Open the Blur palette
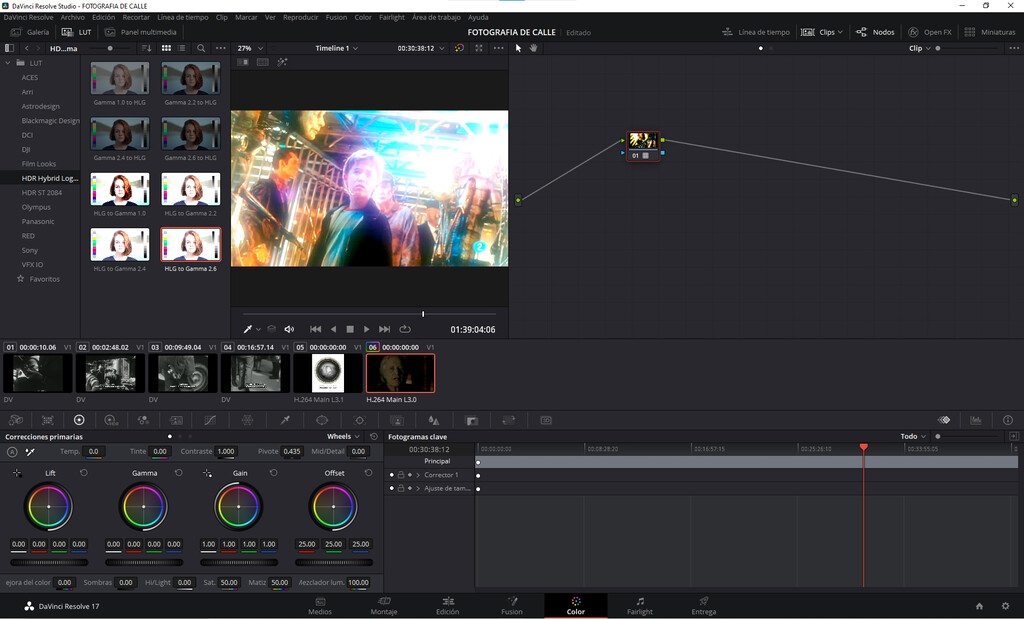The image size is (1024, 619). click(432, 420)
